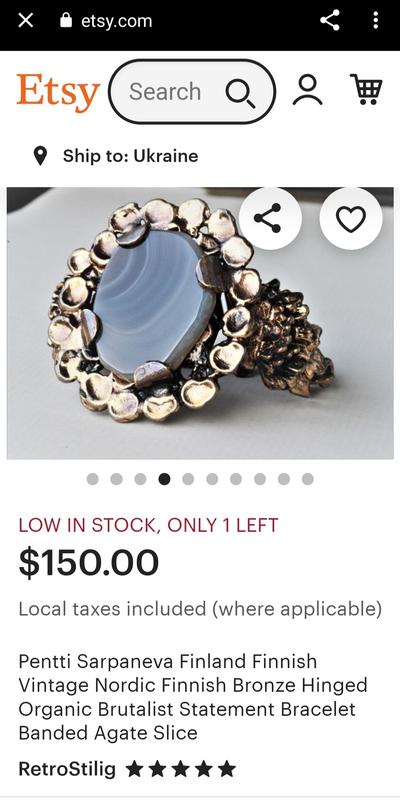Tap the bronze agate product photo

[200, 323]
